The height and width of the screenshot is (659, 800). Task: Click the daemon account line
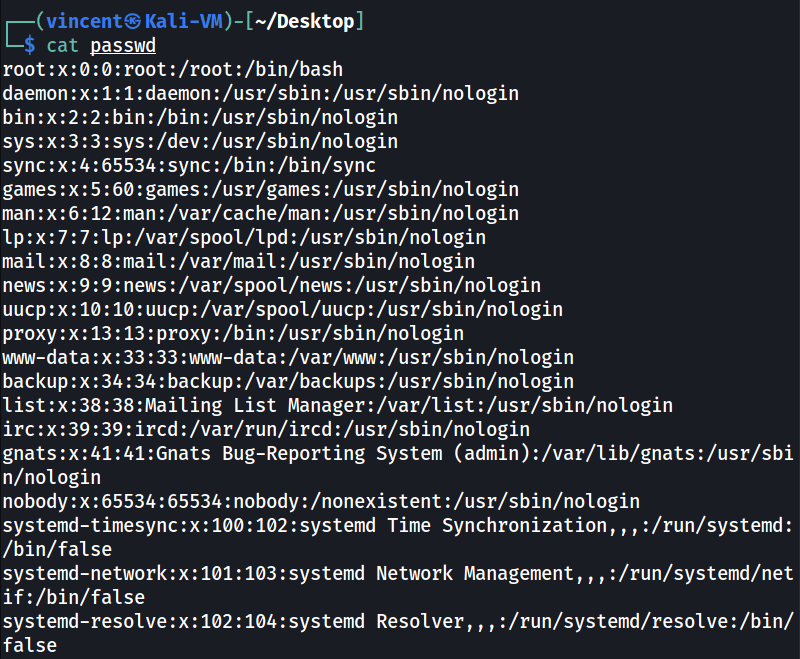260,93
